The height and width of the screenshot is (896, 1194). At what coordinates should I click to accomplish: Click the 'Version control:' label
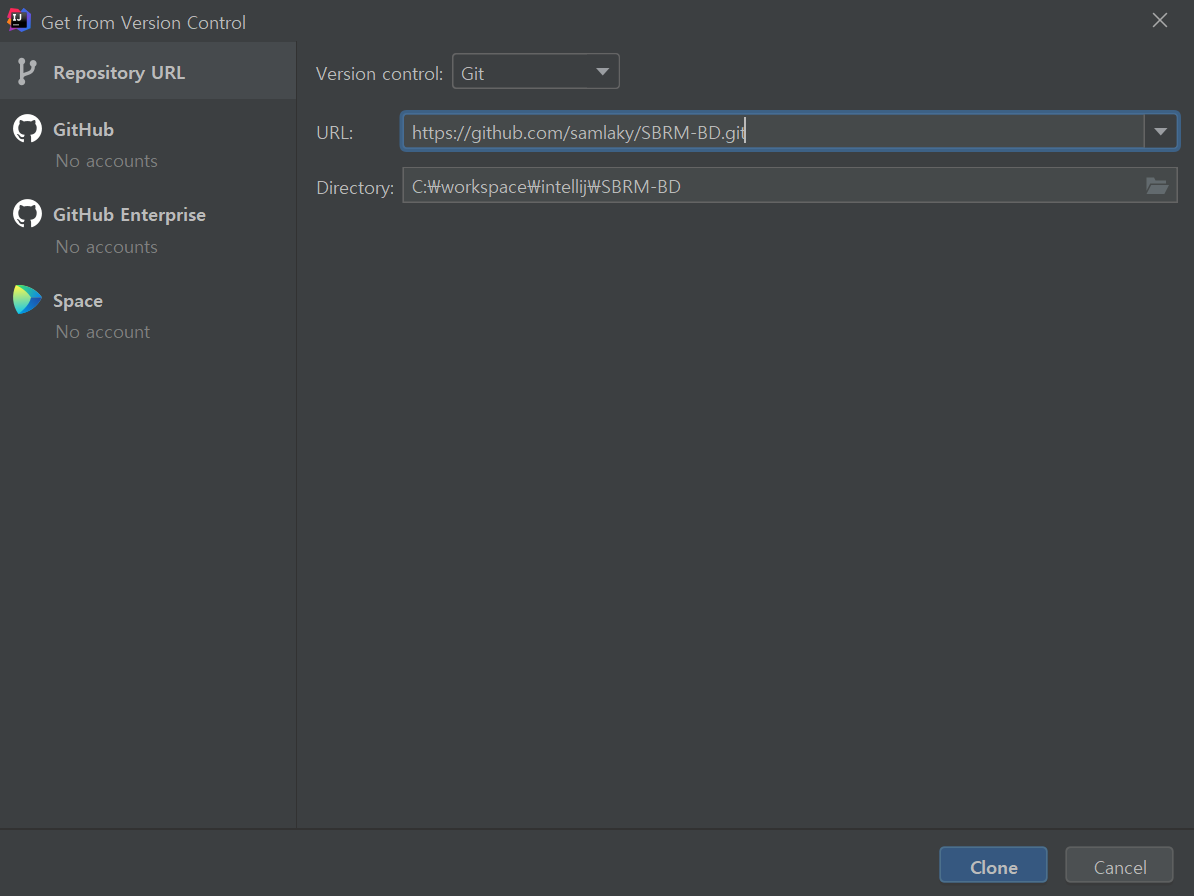[x=379, y=74]
